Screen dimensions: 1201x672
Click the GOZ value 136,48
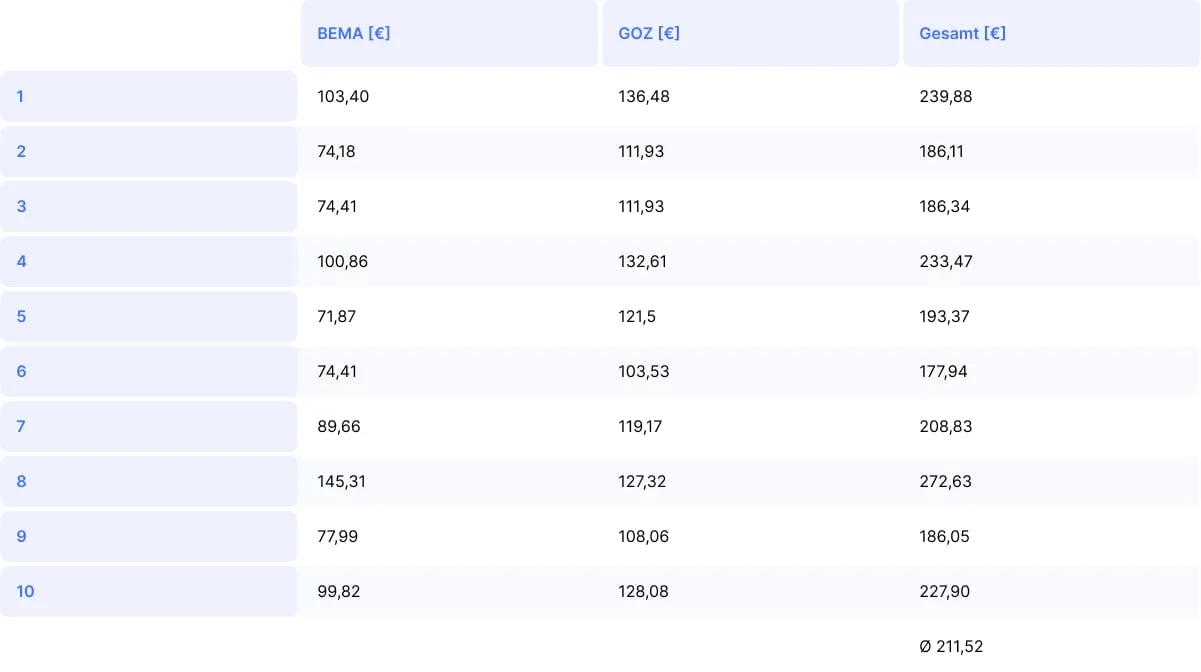click(x=644, y=97)
